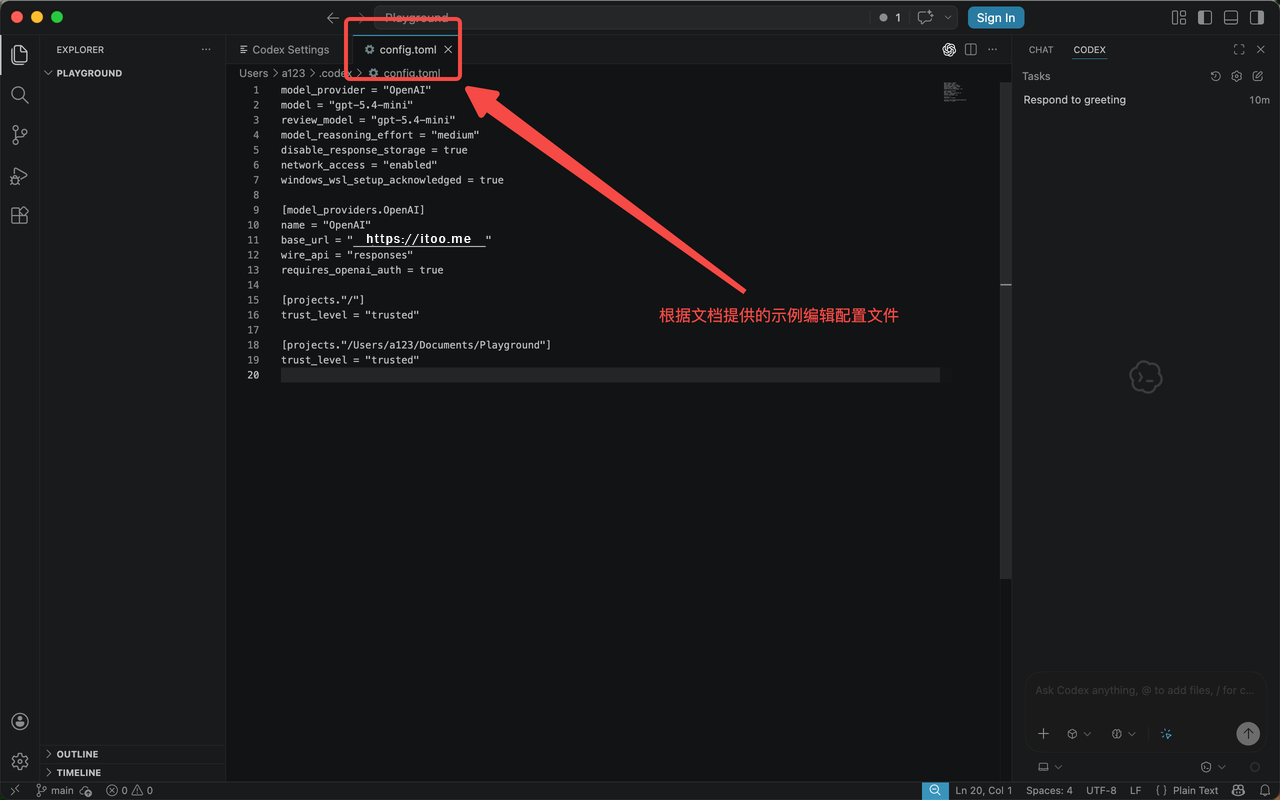Show Codex task history

(1216, 76)
